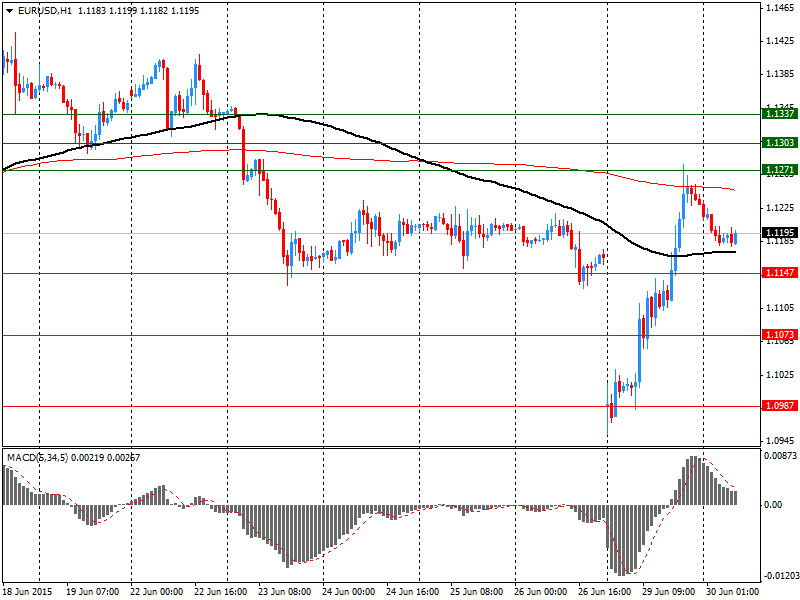Select the 18 Jun 2015 time label
Image resolution: width=800 pixels, height=600 pixels.
click(28, 592)
